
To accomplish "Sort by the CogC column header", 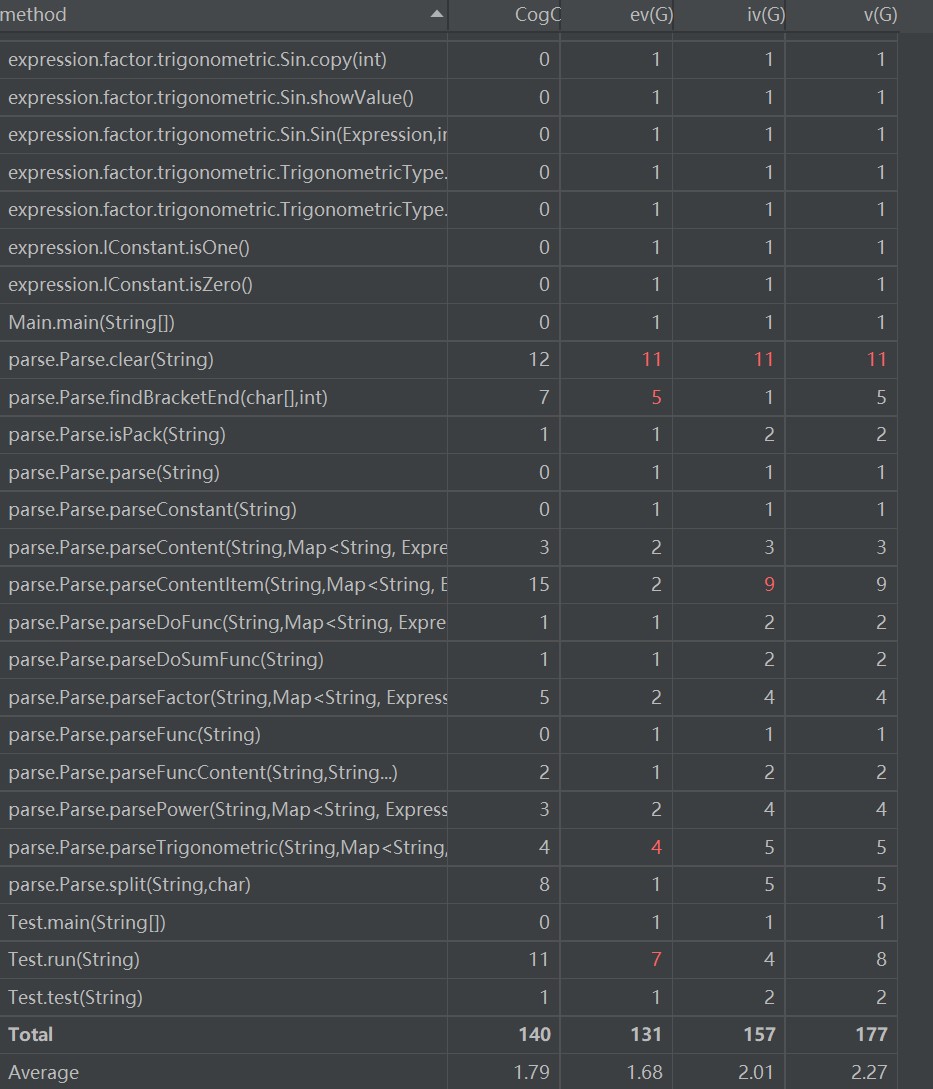I will coord(504,15).
